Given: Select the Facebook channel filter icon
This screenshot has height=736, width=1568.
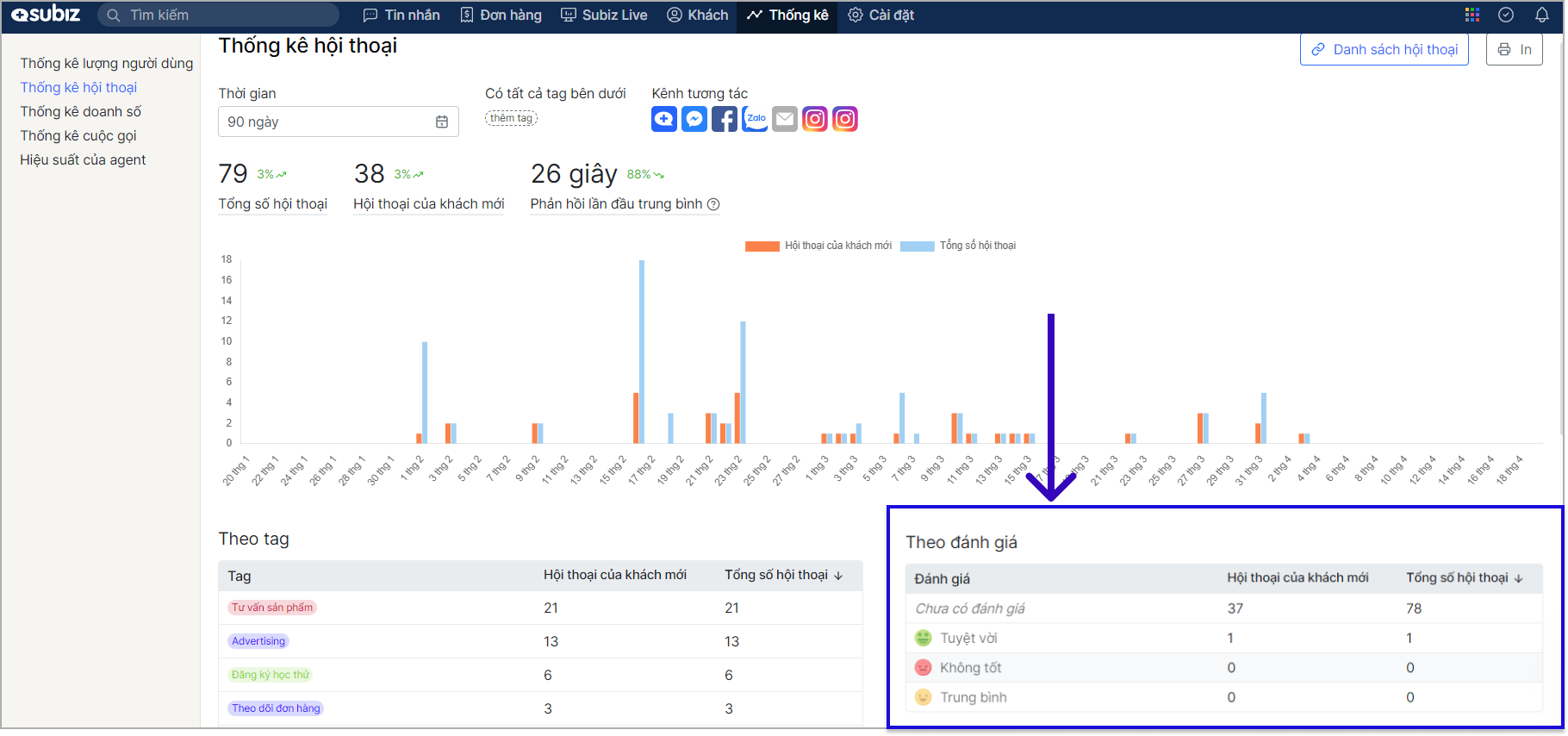Looking at the screenshot, I should [724, 119].
